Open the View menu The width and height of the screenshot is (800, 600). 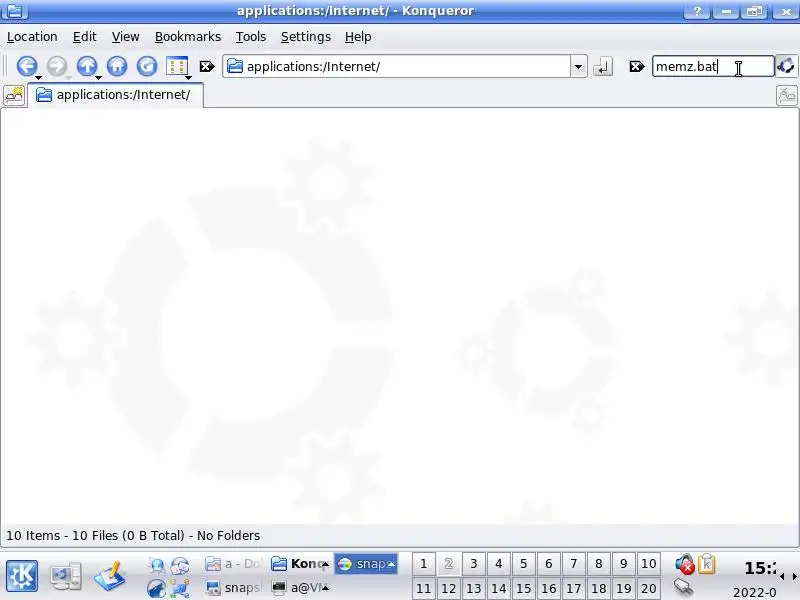click(x=125, y=37)
